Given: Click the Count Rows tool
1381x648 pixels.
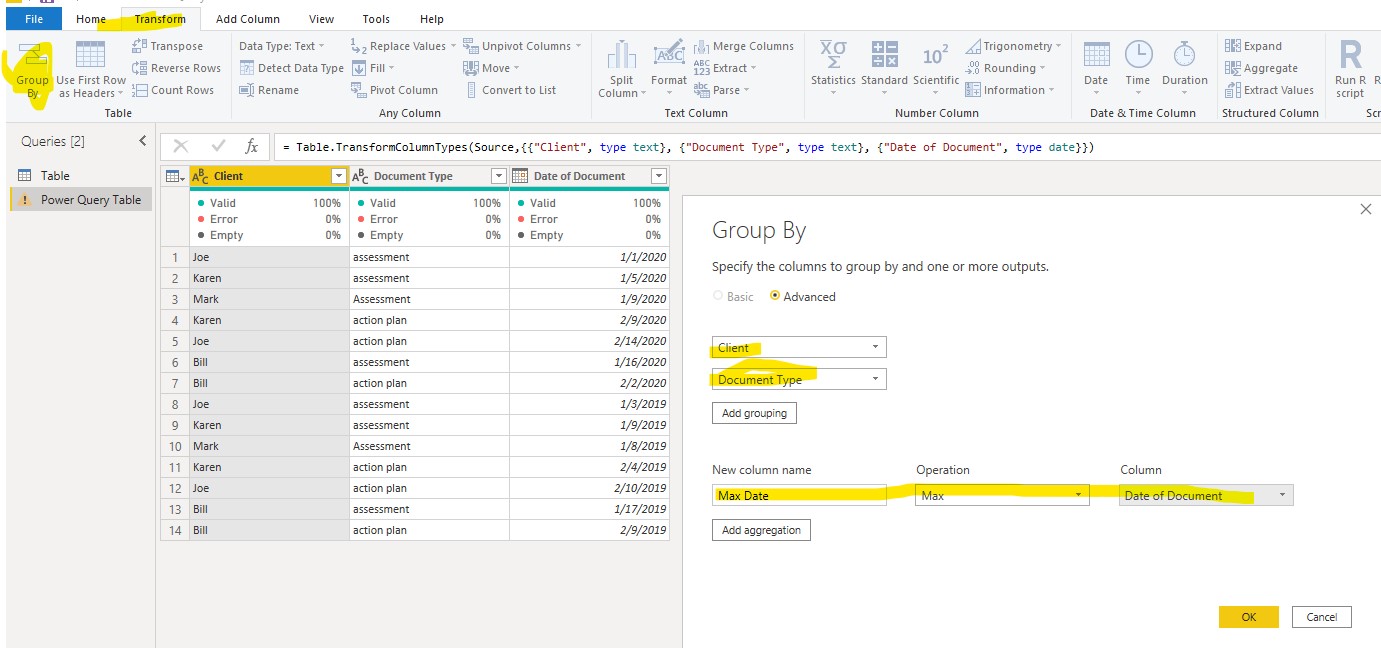Looking at the screenshot, I should [172, 90].
